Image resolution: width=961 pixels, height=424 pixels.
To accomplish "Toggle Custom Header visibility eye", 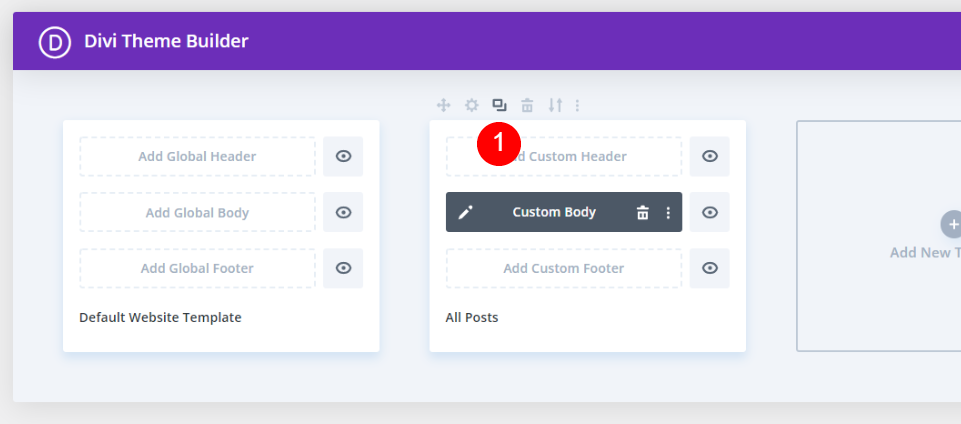I will pos(710,156).
